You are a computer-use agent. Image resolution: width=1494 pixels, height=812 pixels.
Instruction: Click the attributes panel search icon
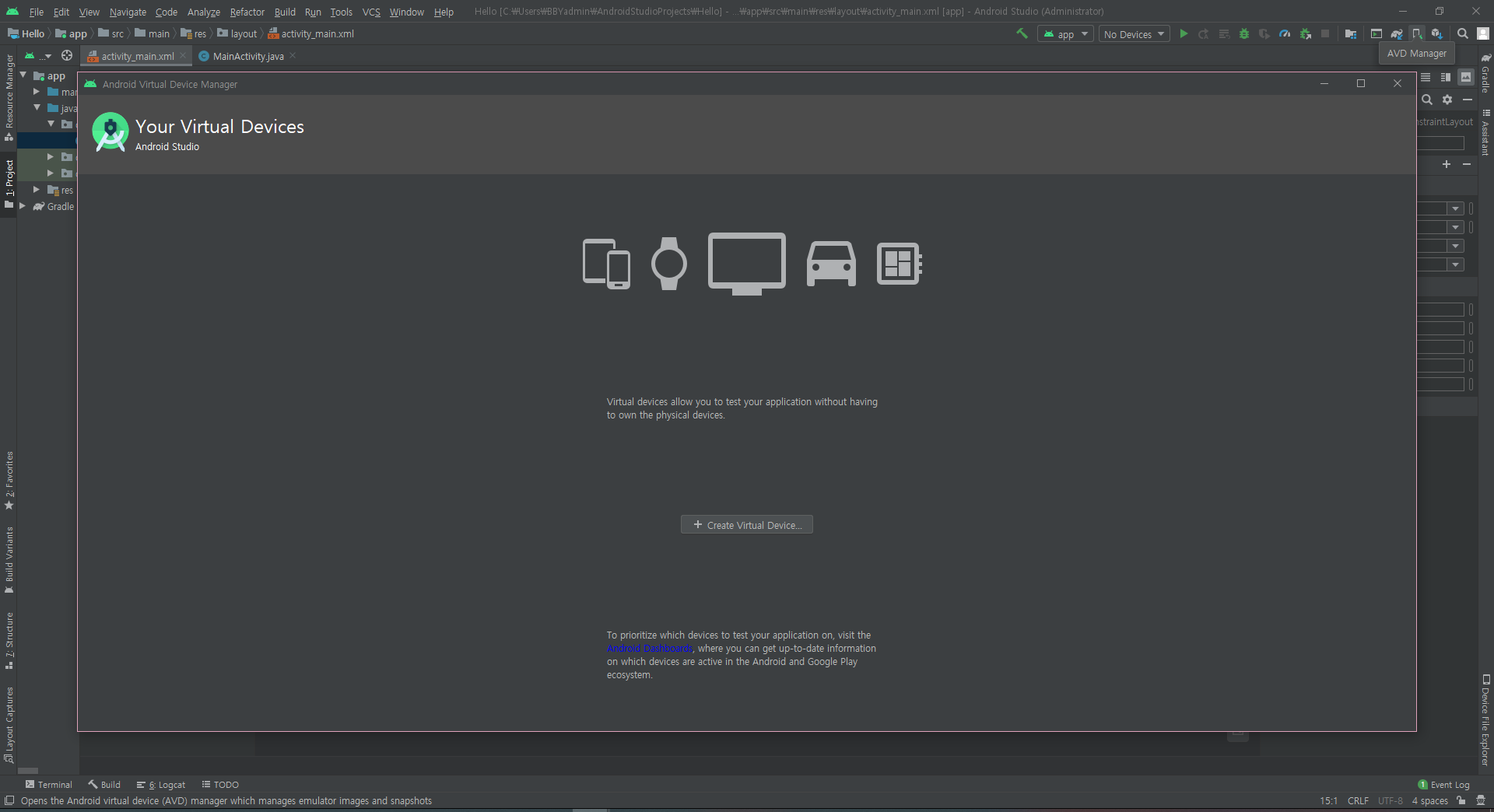[1427, 100]
